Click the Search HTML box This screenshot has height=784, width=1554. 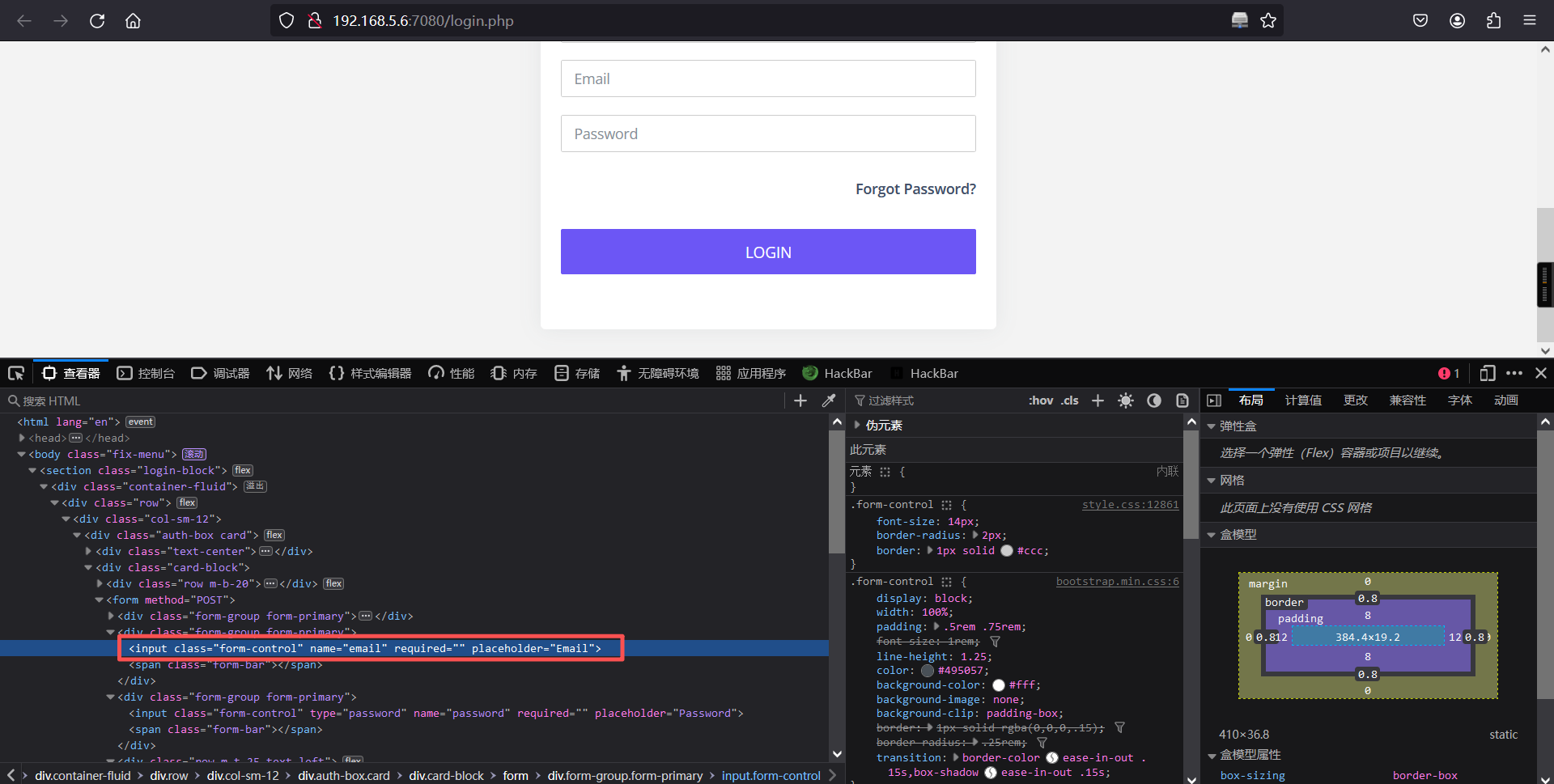[393, 400]
